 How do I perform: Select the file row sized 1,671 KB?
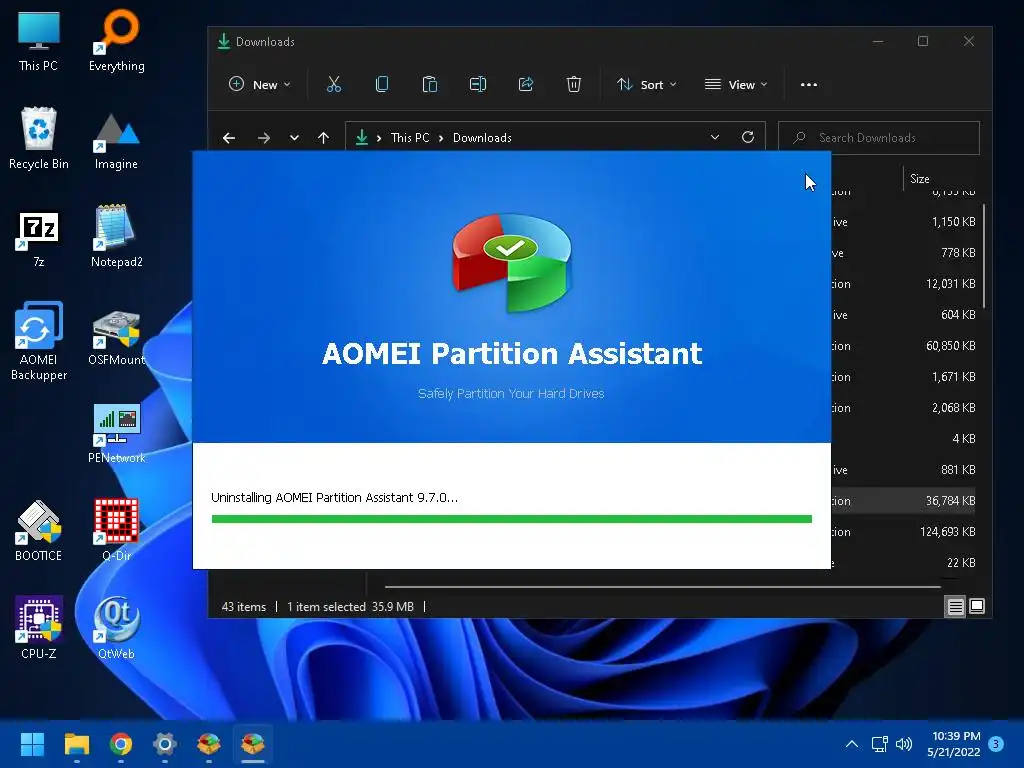point(904,377)
